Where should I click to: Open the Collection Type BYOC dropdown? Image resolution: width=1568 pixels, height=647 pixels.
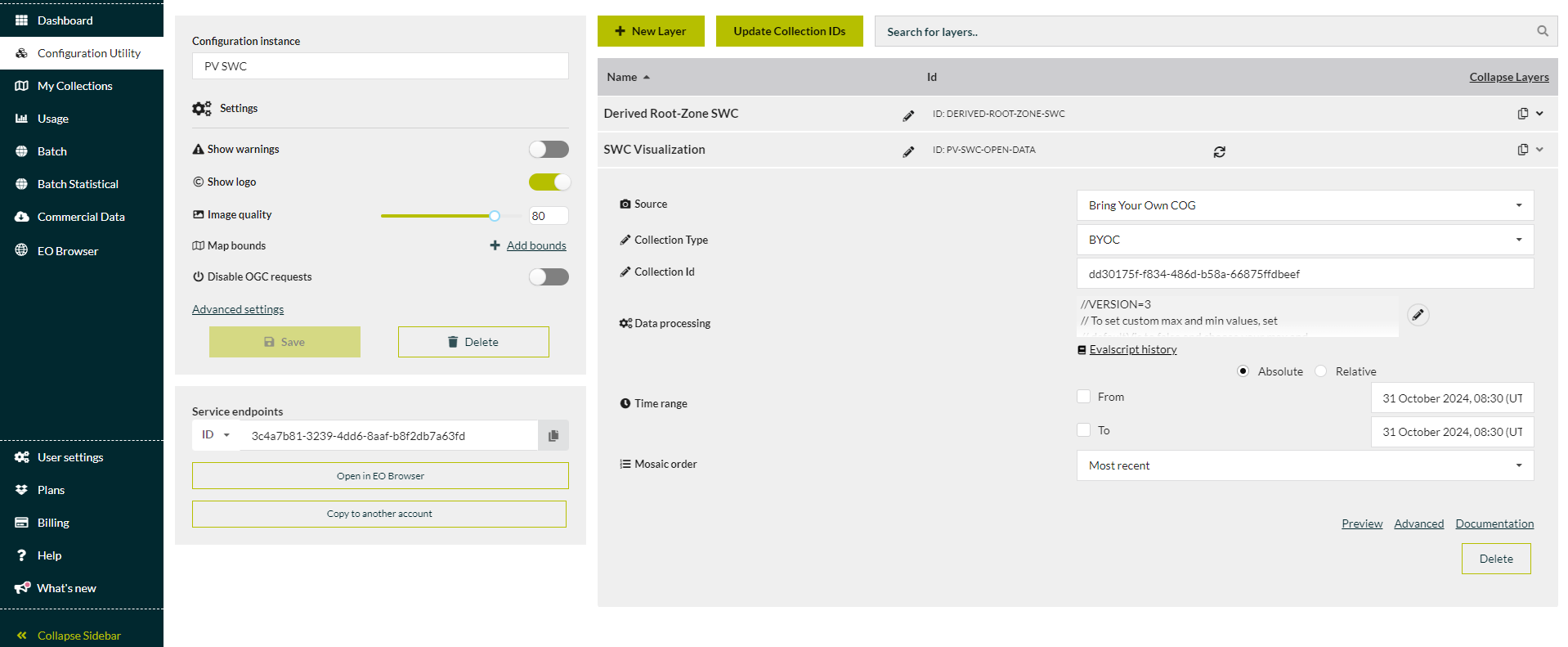[1305, 240]
